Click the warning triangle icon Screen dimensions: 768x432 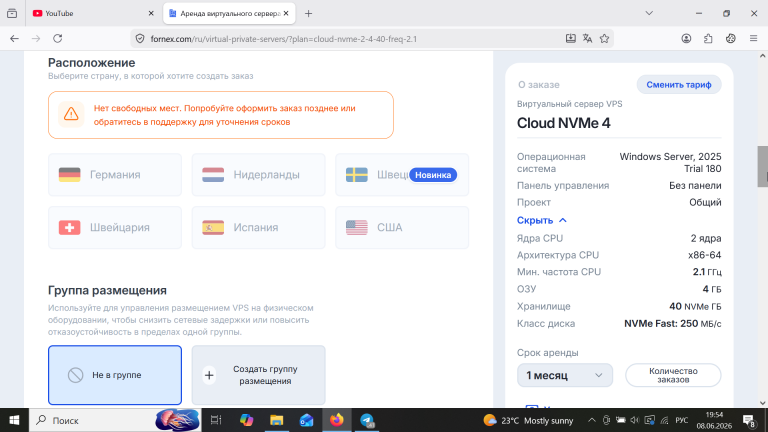[71, 114]
